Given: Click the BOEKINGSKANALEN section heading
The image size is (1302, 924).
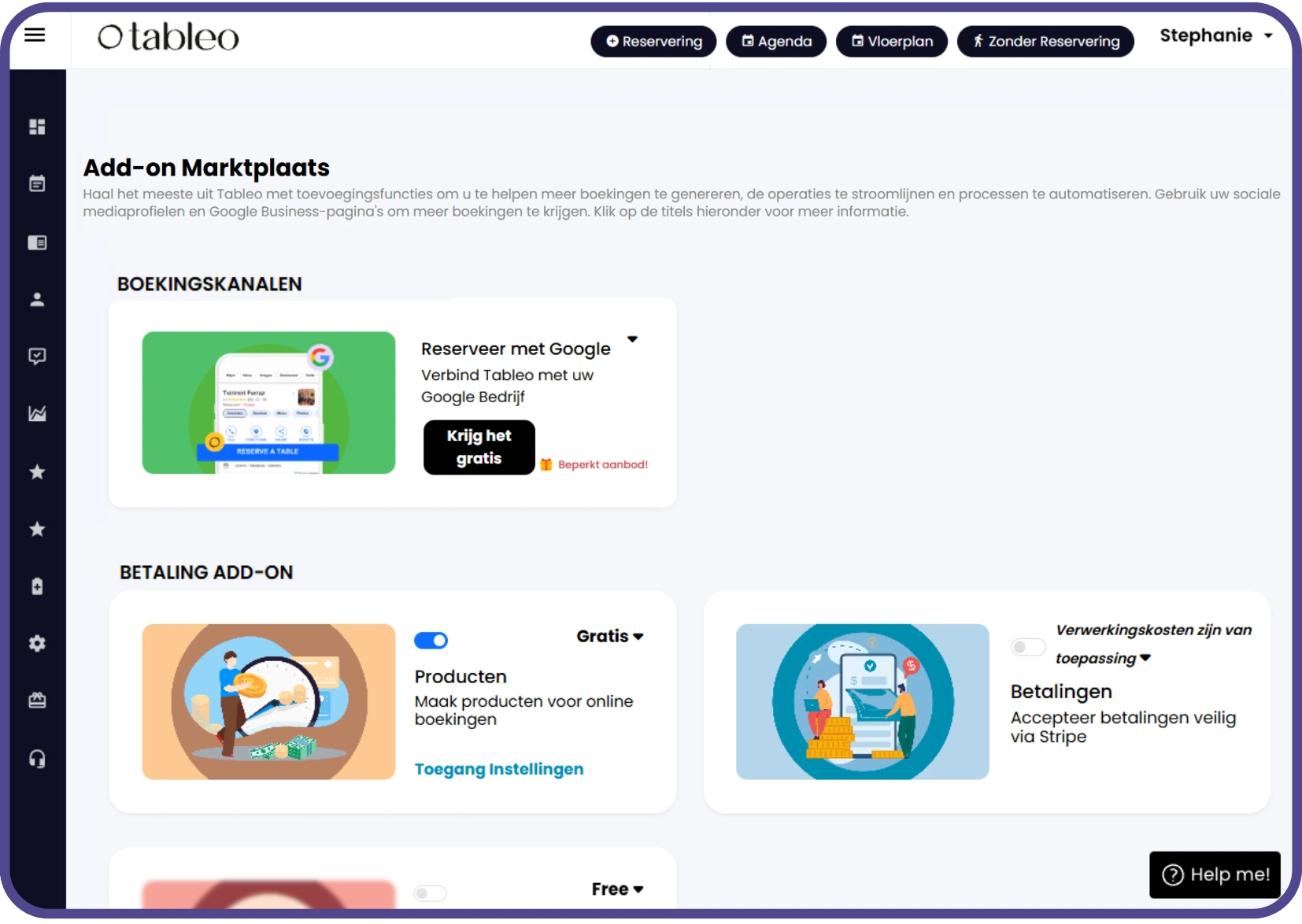Looking at the screenshot, I should click(209, 284).
